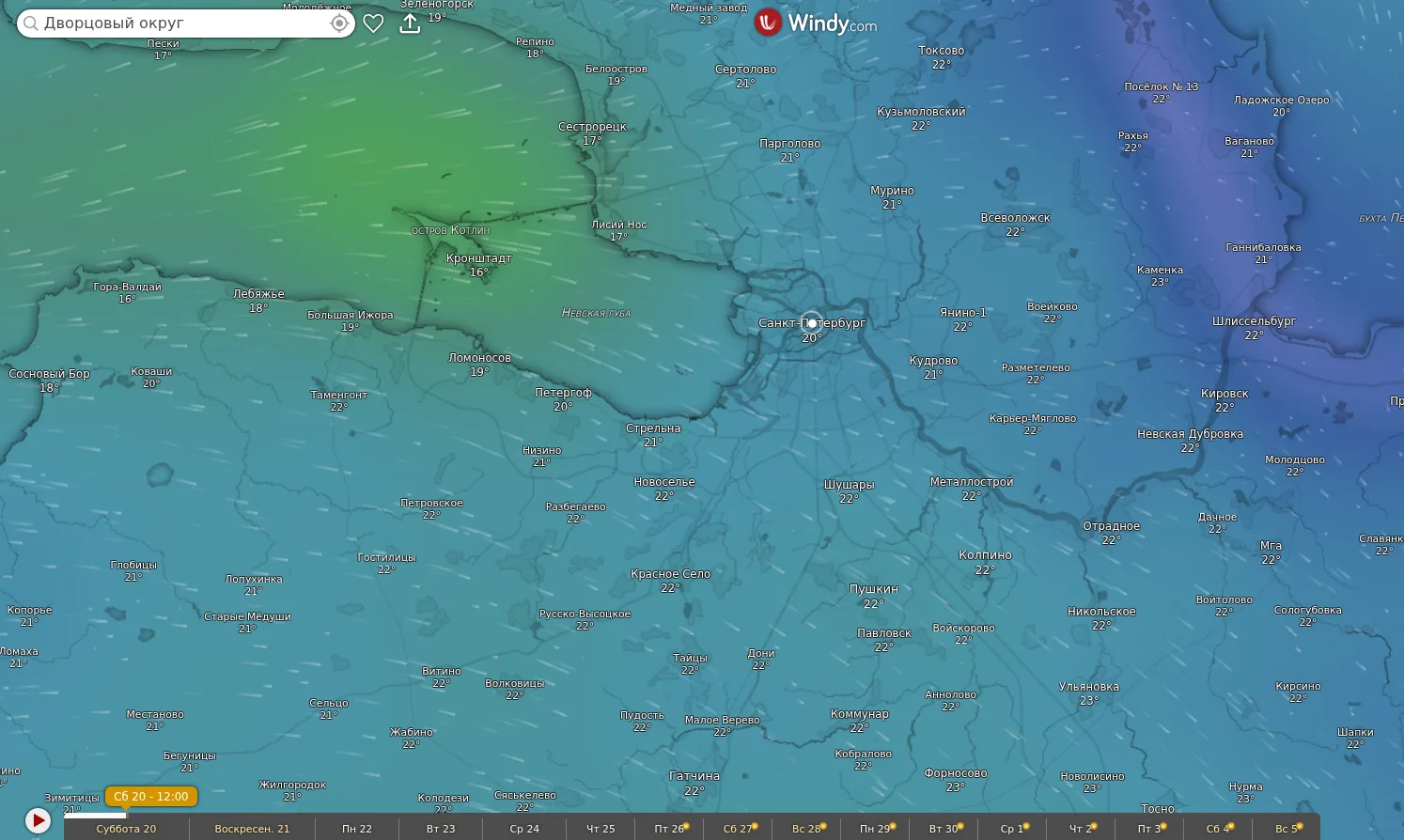The image size is (1404, 840).
Task: Select the Кудрово label
Action: click(x=933, y=361)
